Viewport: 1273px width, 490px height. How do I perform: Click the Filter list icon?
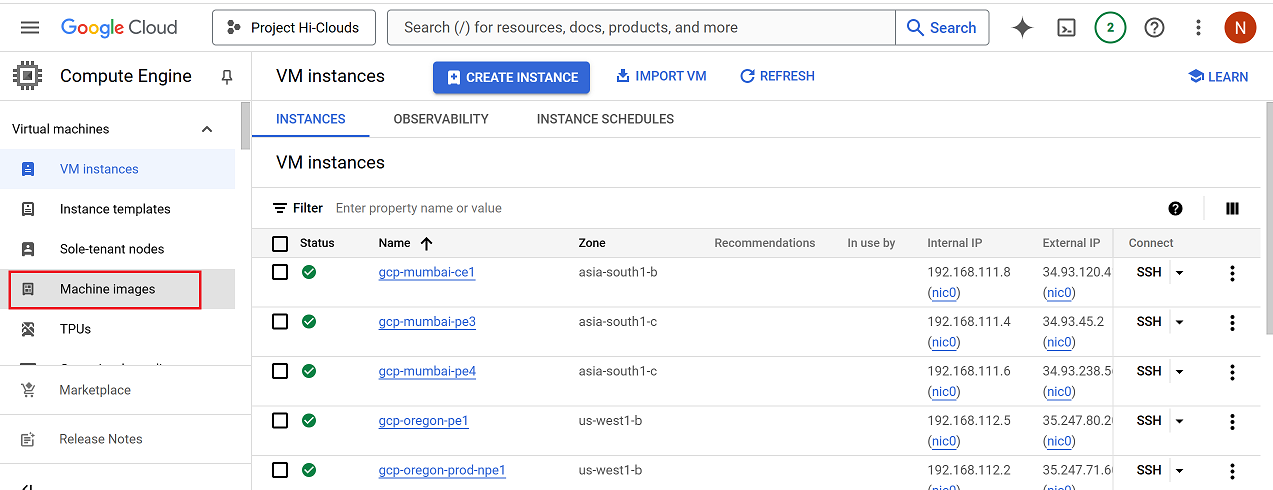(280, 208)
